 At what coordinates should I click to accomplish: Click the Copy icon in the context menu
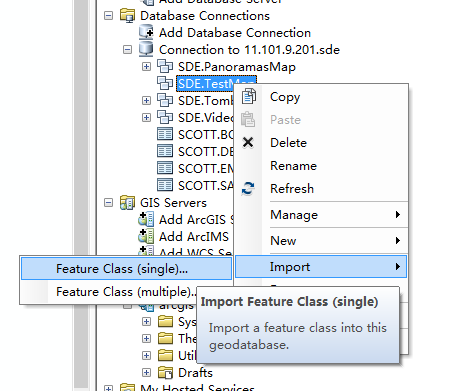(249, 96)
